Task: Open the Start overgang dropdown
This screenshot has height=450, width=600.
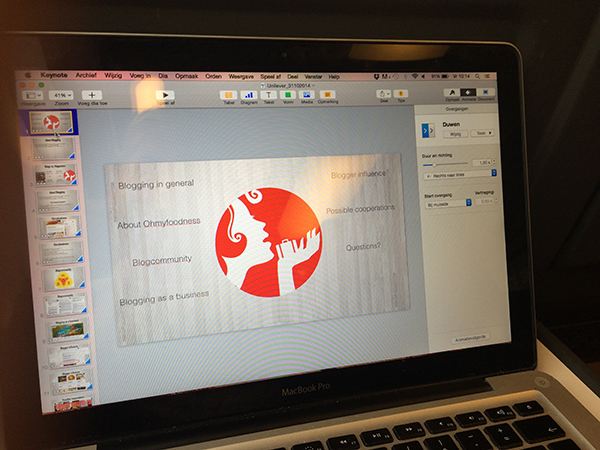Action: tap(448, 204)
